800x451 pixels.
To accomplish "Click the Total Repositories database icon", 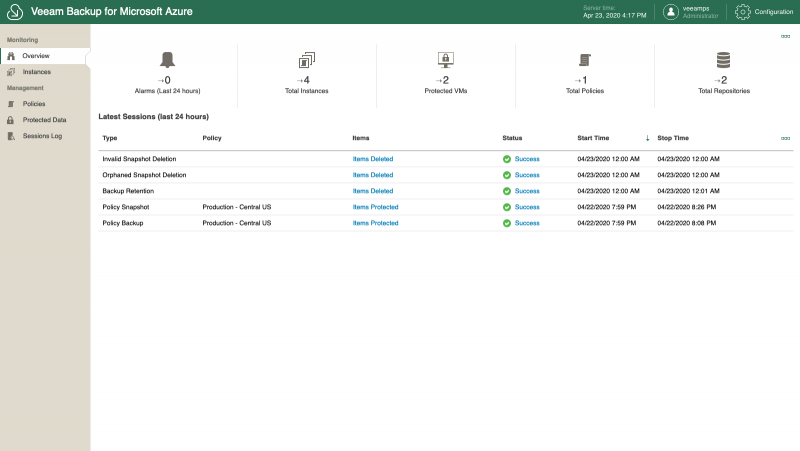I will coord(723,60).
